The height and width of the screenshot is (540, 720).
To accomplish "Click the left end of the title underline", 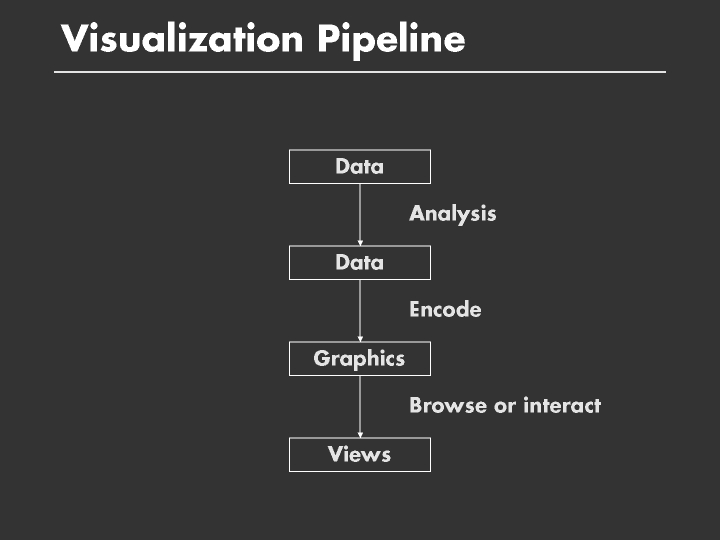I will pos(57,72).
